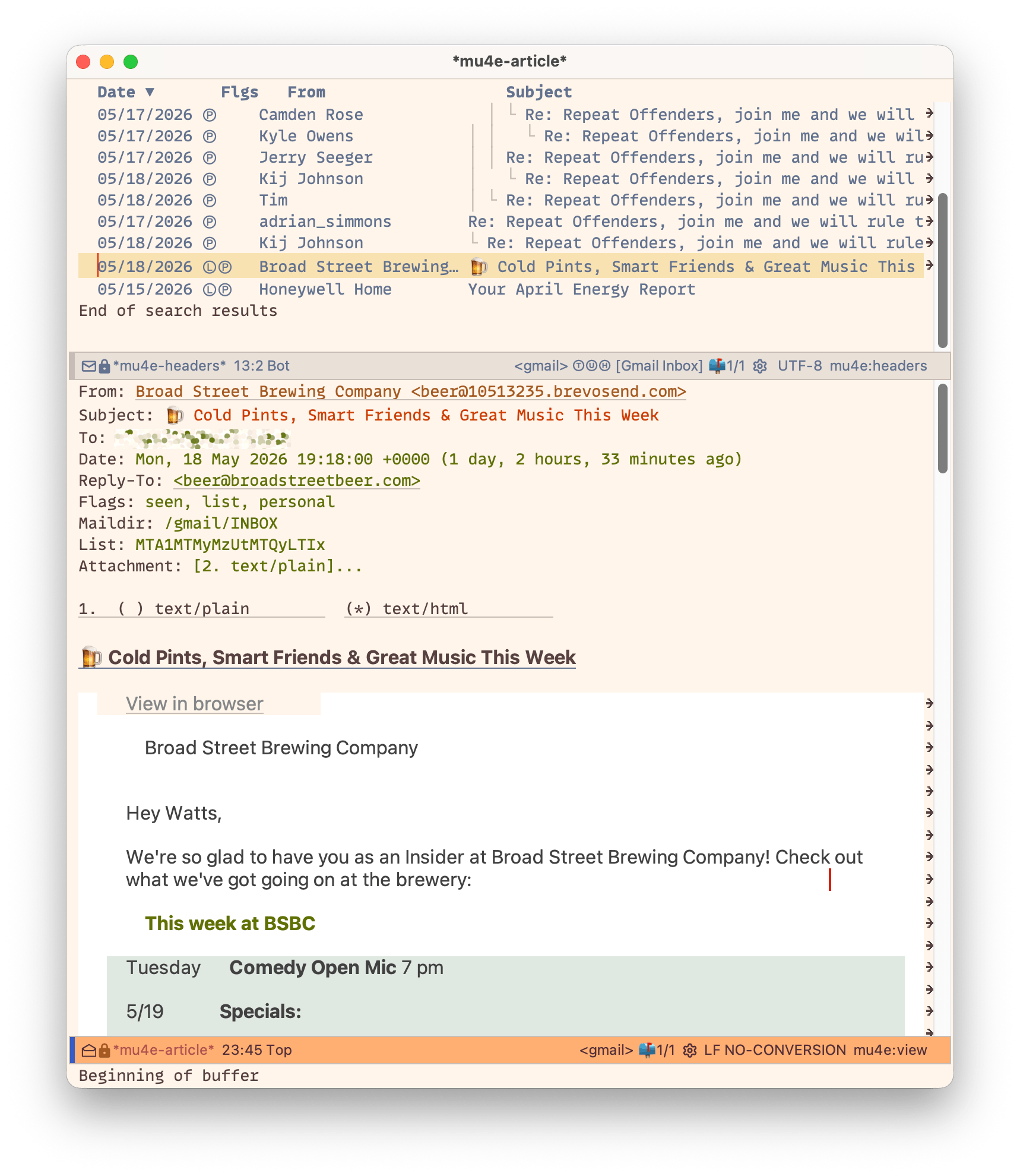This screenshot has height=1176, width=1020.
Task: Click the lock icon in mu4e-headers modeline
Action: tap(104, 366)
